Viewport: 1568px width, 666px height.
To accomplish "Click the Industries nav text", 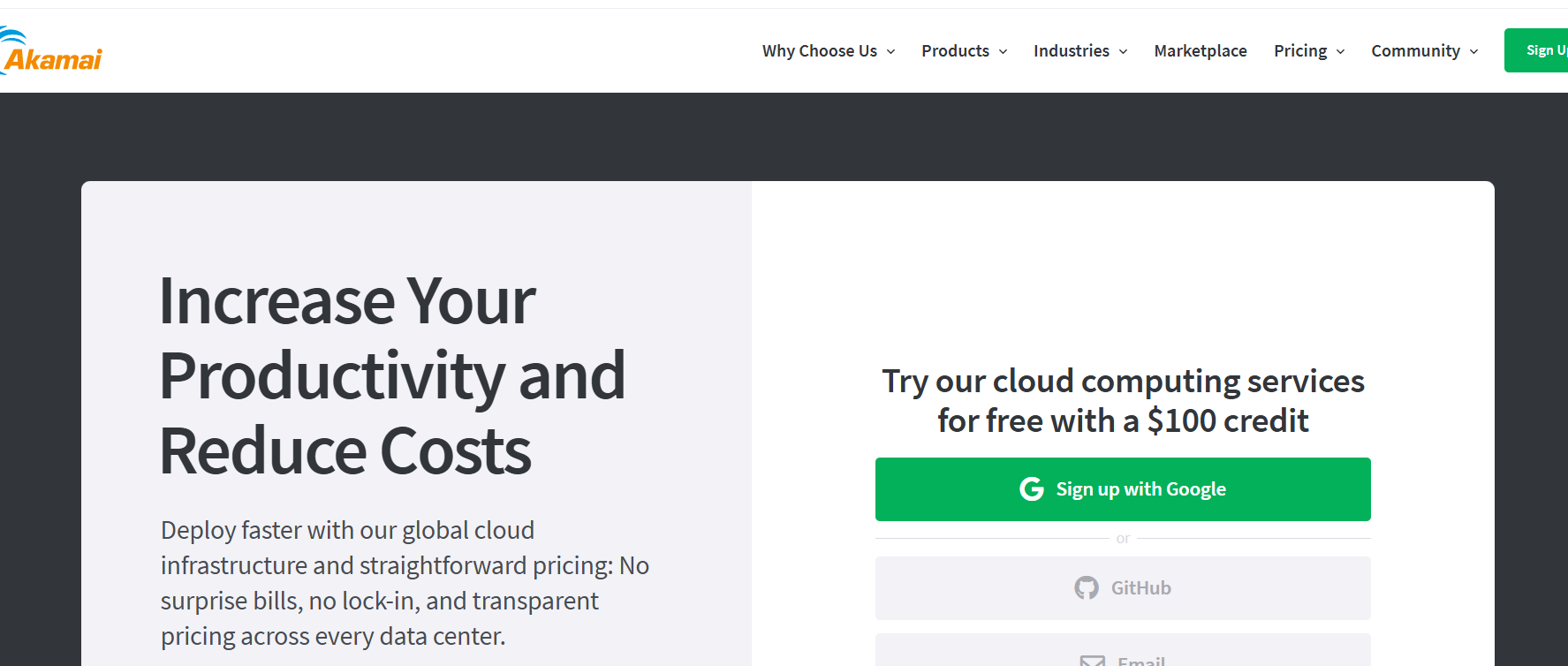I will tap(1071, 51).
